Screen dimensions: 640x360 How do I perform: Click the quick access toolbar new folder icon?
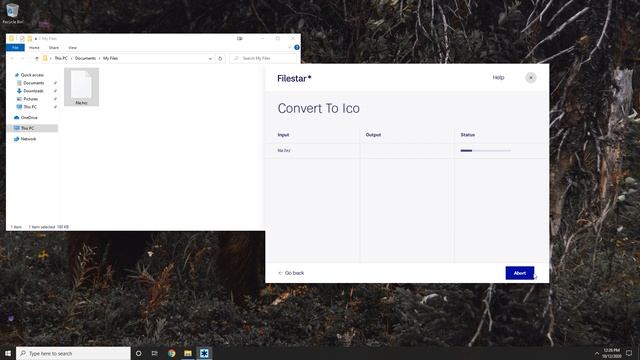point(29,38)
